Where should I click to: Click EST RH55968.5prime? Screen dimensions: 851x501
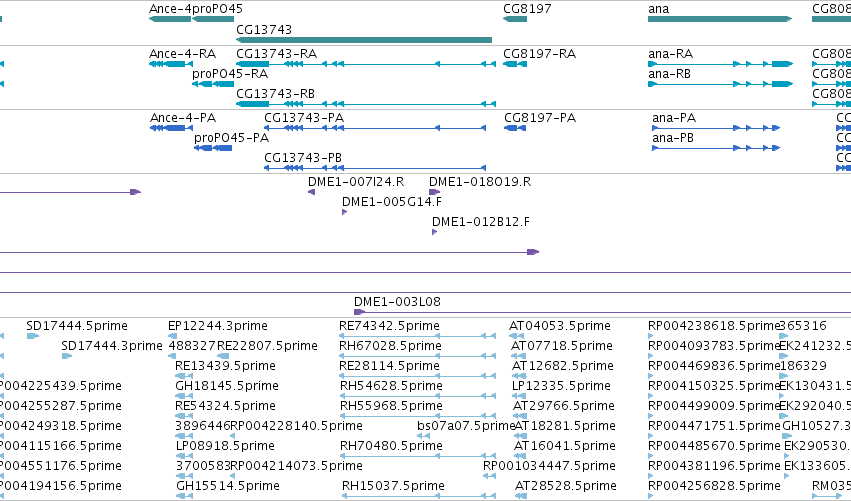tap(418, 416)
